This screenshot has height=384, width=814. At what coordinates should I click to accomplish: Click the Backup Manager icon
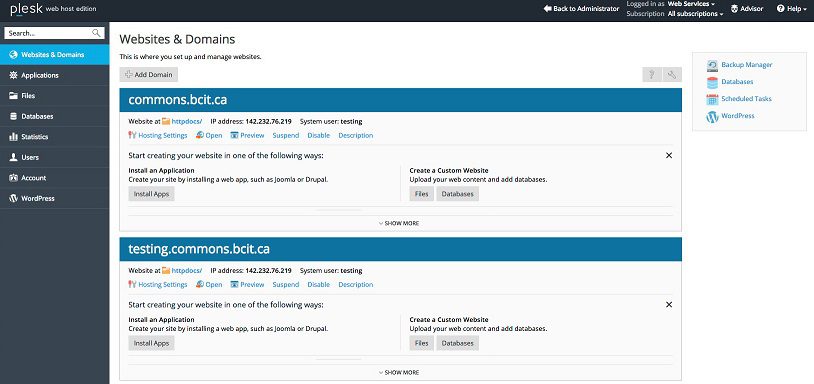tap(712, 65)
